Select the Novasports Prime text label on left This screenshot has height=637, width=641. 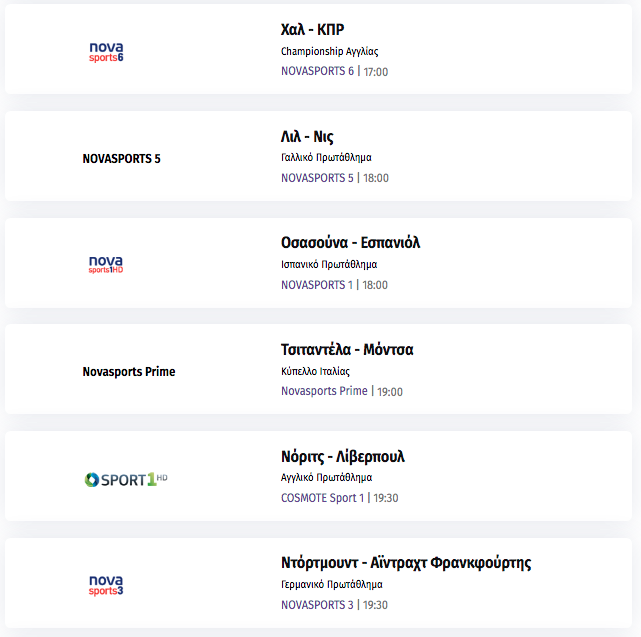(x=129, y=372)
